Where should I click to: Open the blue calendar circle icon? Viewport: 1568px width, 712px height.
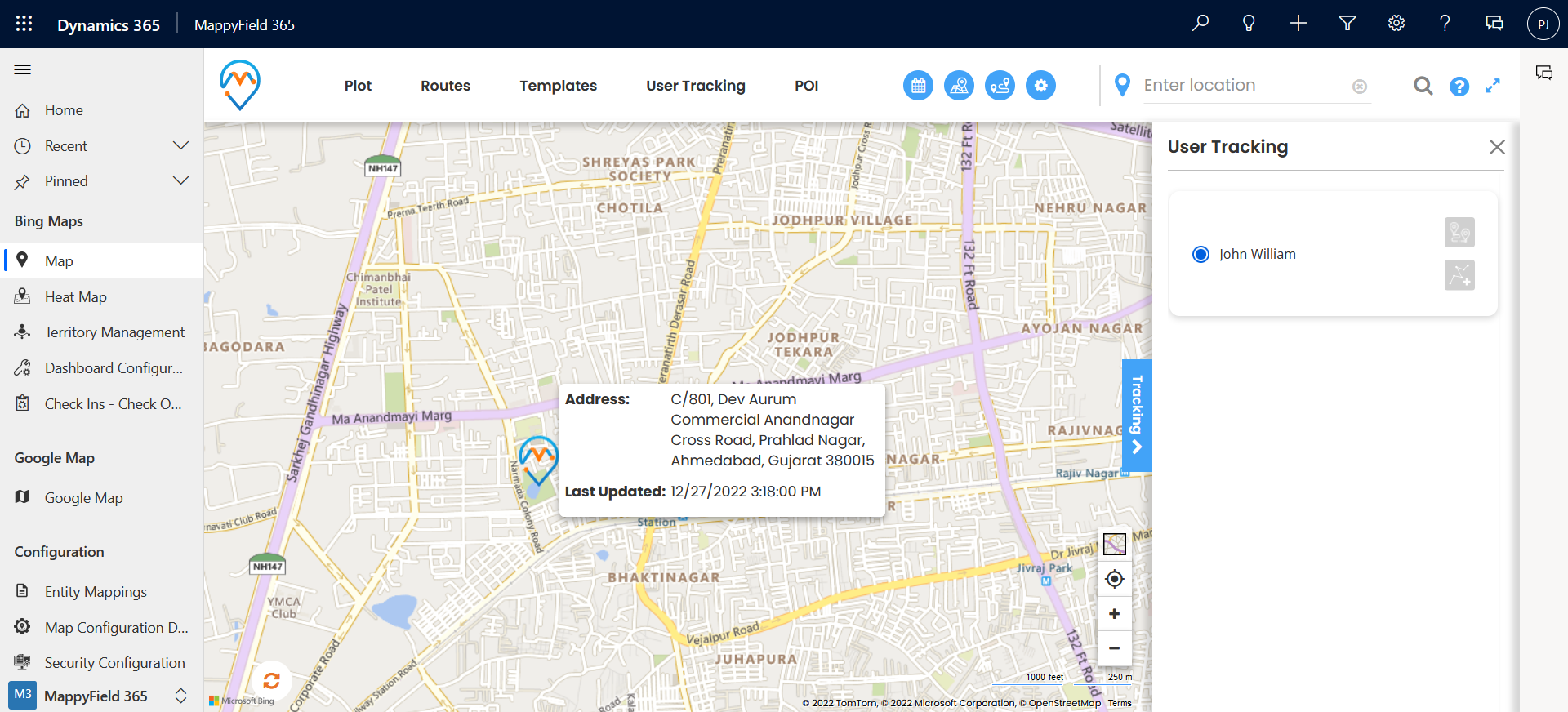[918, 85]
